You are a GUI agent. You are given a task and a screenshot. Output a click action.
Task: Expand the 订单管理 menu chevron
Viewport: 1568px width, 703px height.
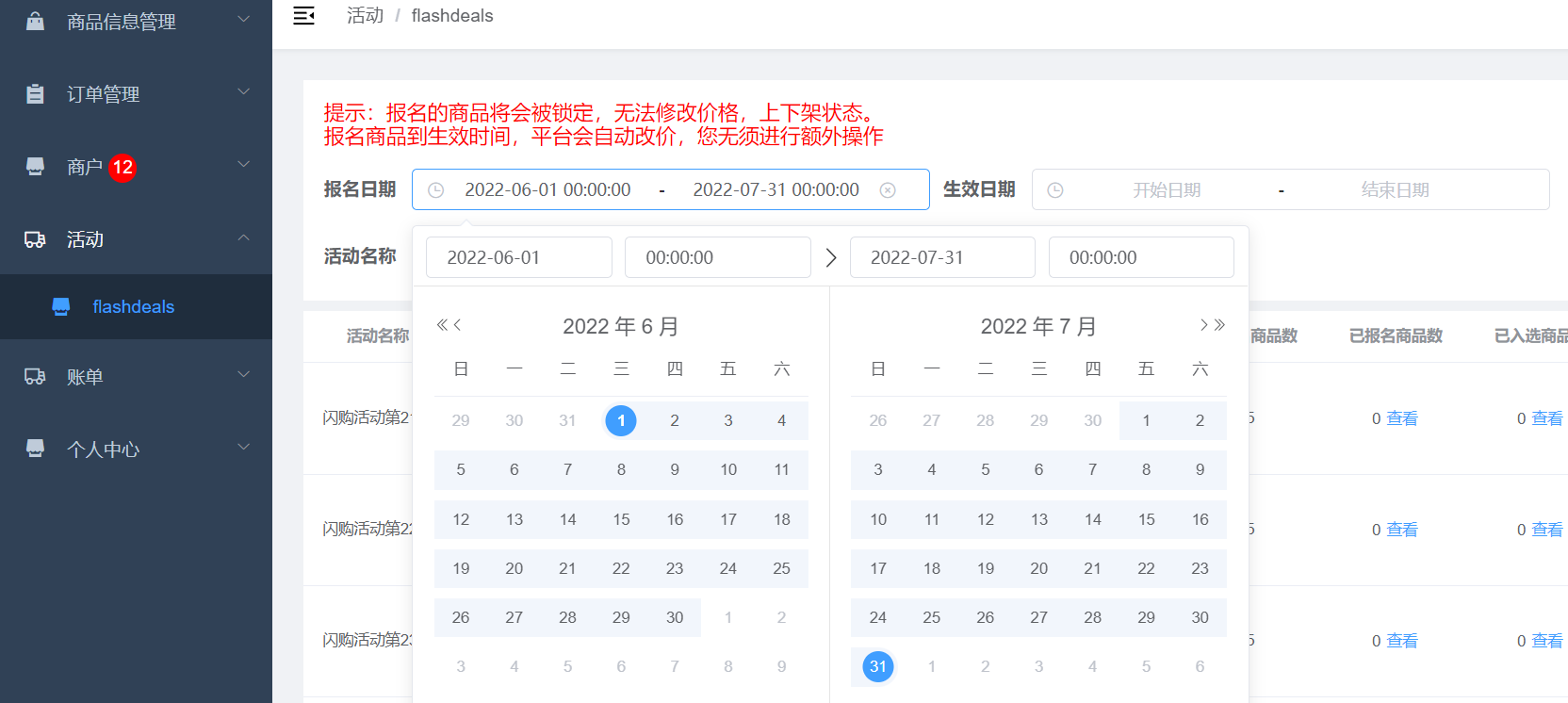[x=243, y=91]
